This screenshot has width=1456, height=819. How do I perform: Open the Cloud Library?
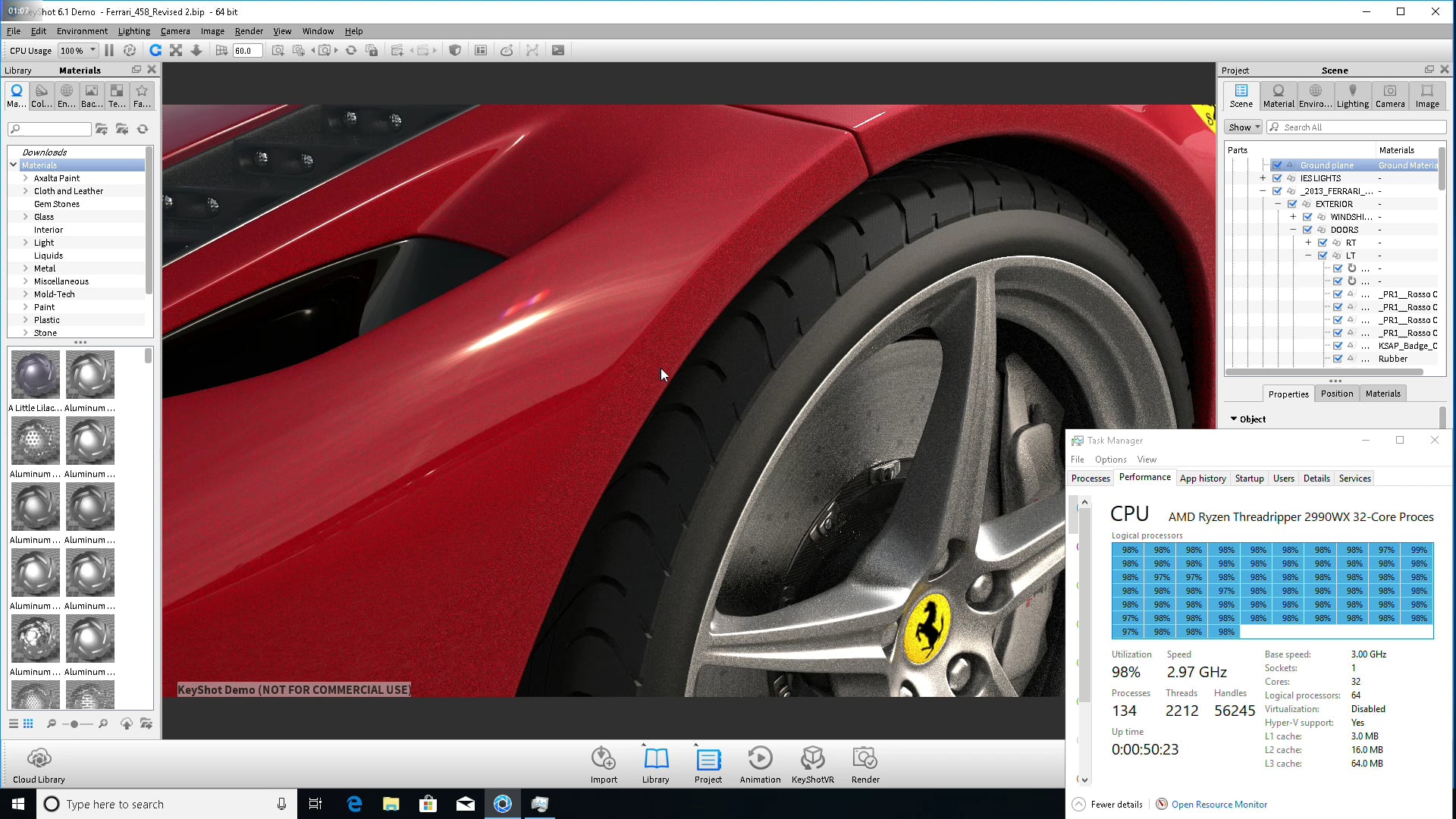(x=39, y=765)
